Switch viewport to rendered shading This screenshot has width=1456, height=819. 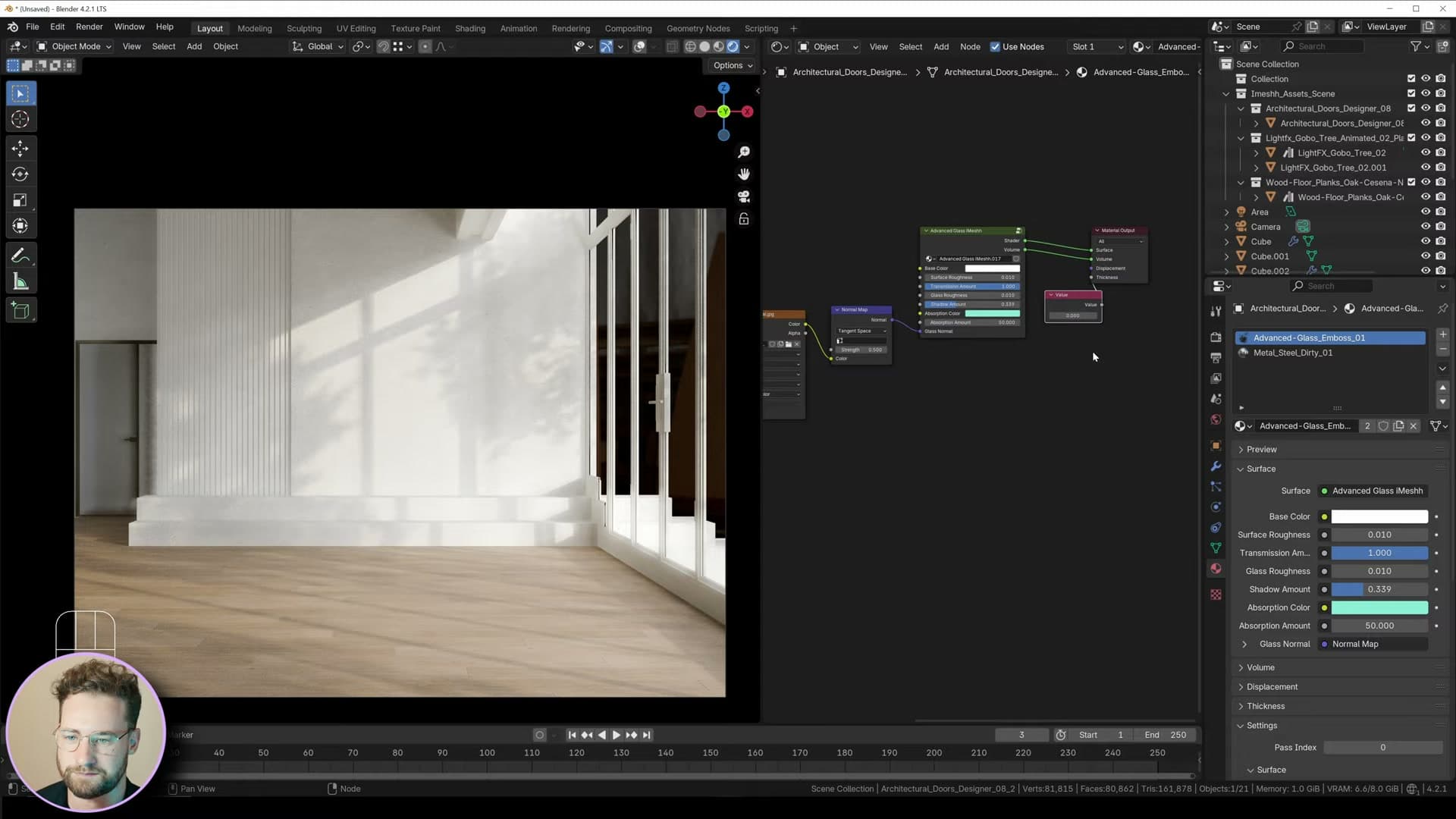coord(733,46)
